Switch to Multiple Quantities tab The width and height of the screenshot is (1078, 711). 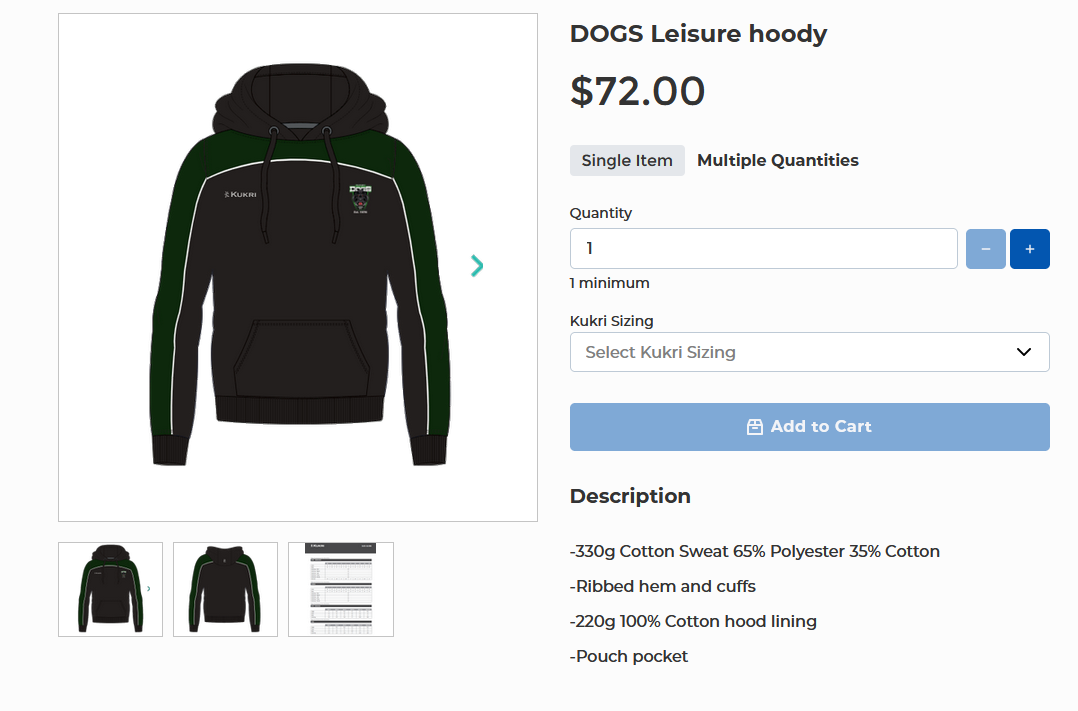pos(777,160)
